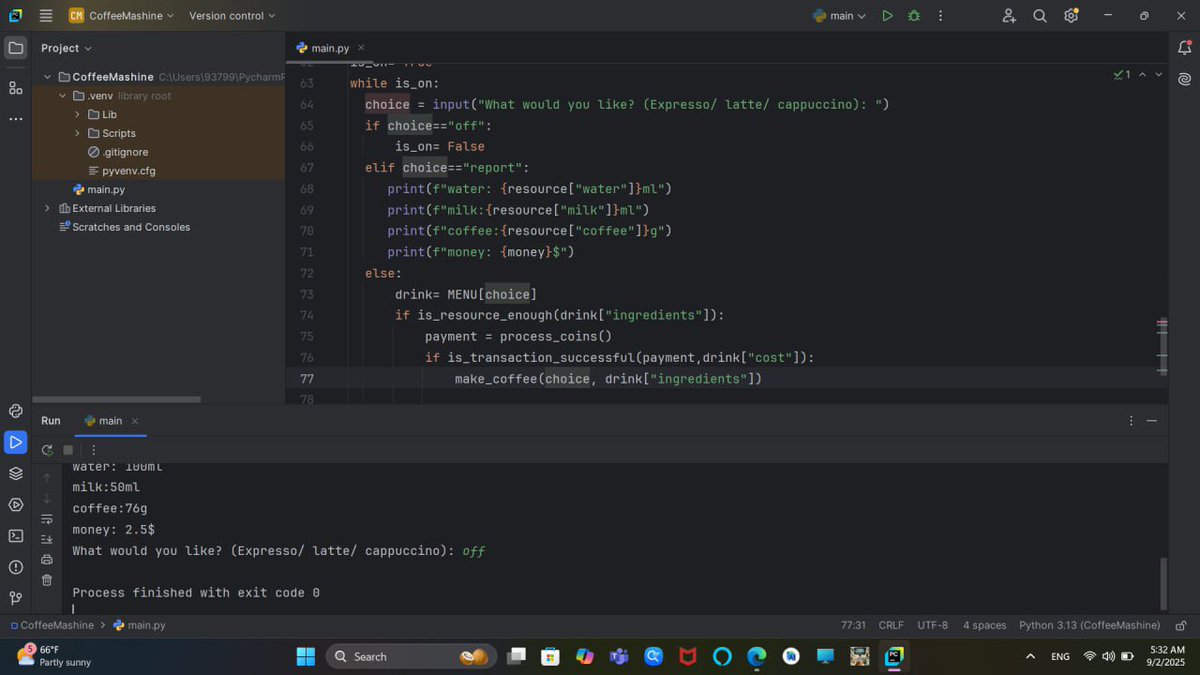
Task: Open the Structure tool window icon
Action: [x=16, y=88]
